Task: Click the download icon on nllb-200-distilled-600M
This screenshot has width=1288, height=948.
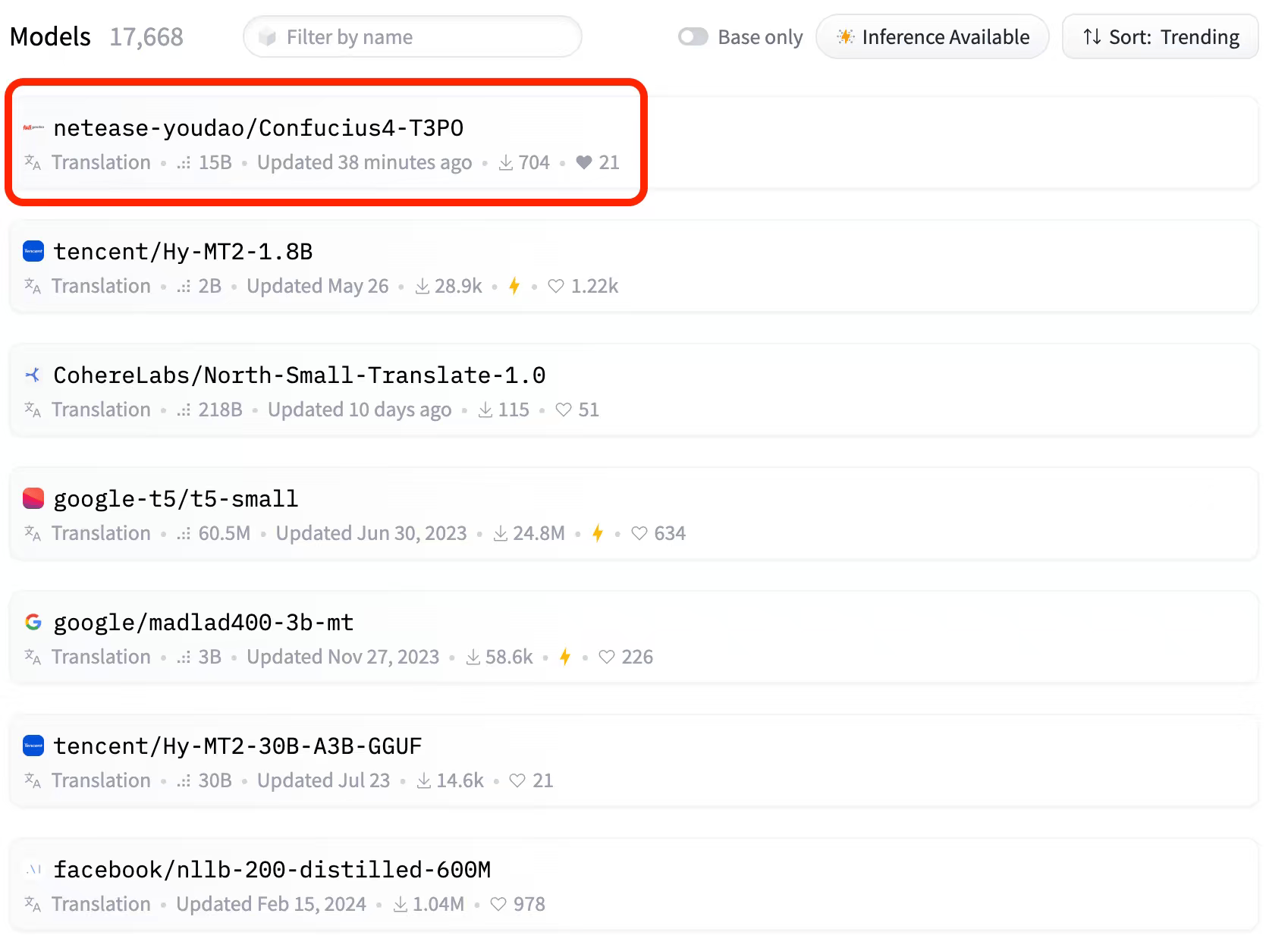Action: pyautogui.click(x=401, y=904)
